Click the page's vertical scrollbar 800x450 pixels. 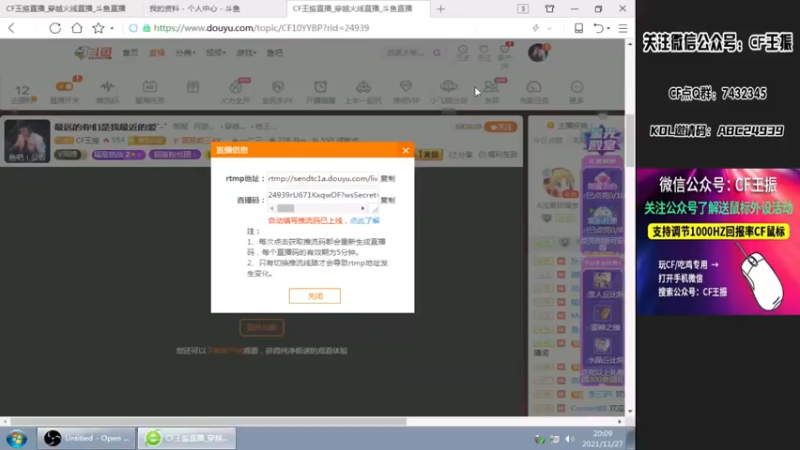pyautogui.click(x=630, y=140)
